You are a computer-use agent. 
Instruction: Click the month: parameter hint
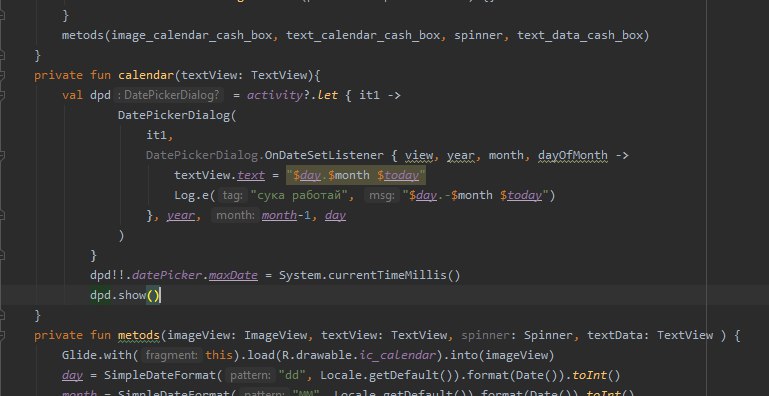(x=235, y=215)
